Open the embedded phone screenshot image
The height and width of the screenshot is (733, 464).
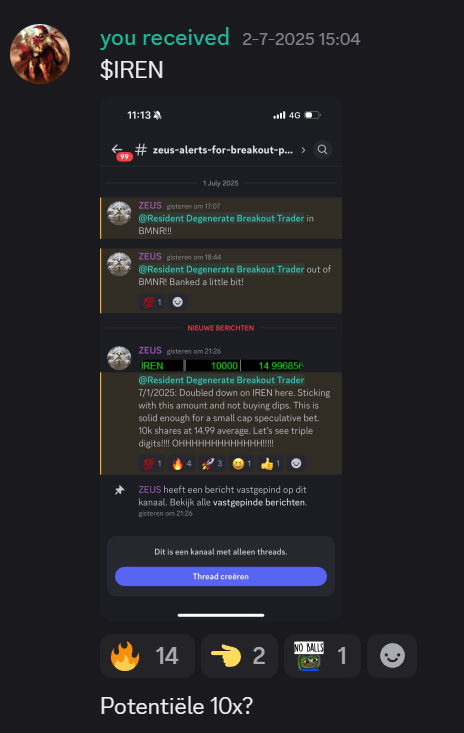221,359
